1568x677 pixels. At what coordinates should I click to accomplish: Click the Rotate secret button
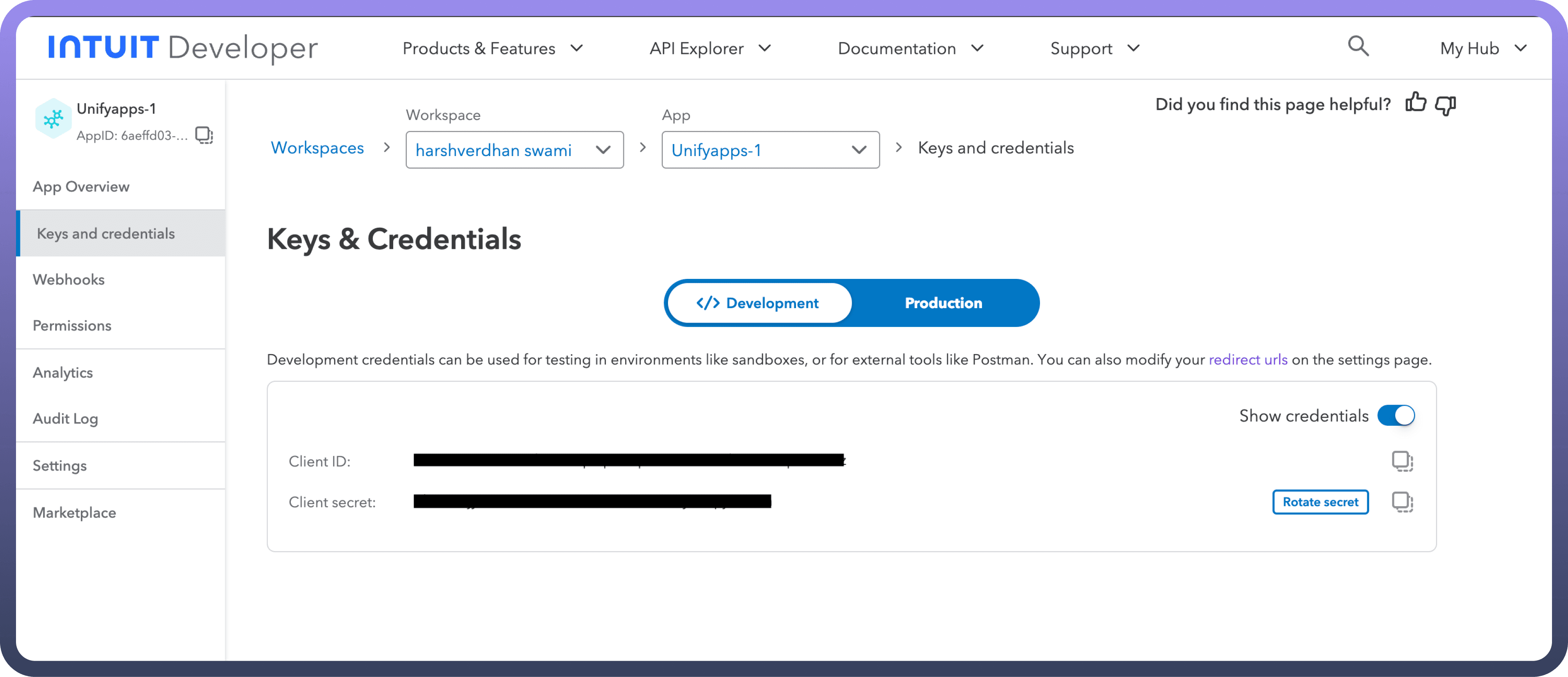[x=1320, y=502]
